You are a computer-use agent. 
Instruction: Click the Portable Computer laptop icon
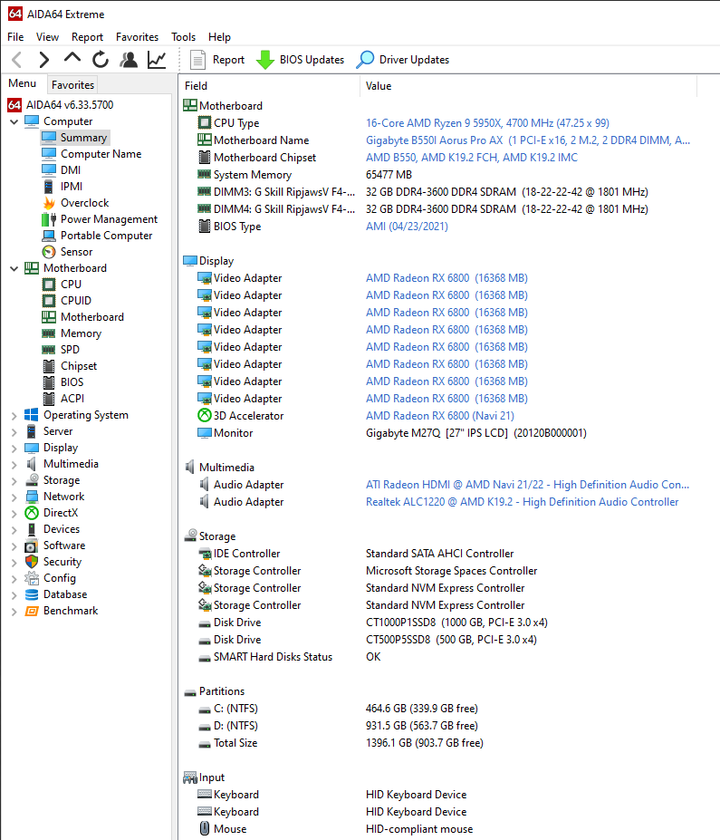pyautogui.click(x=49, y=236)
